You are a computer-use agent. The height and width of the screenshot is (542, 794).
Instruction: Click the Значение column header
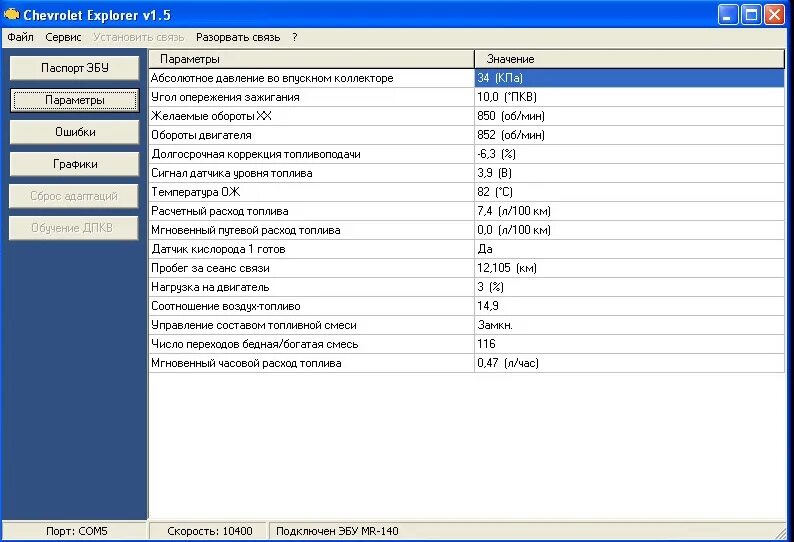coord(629,59)
